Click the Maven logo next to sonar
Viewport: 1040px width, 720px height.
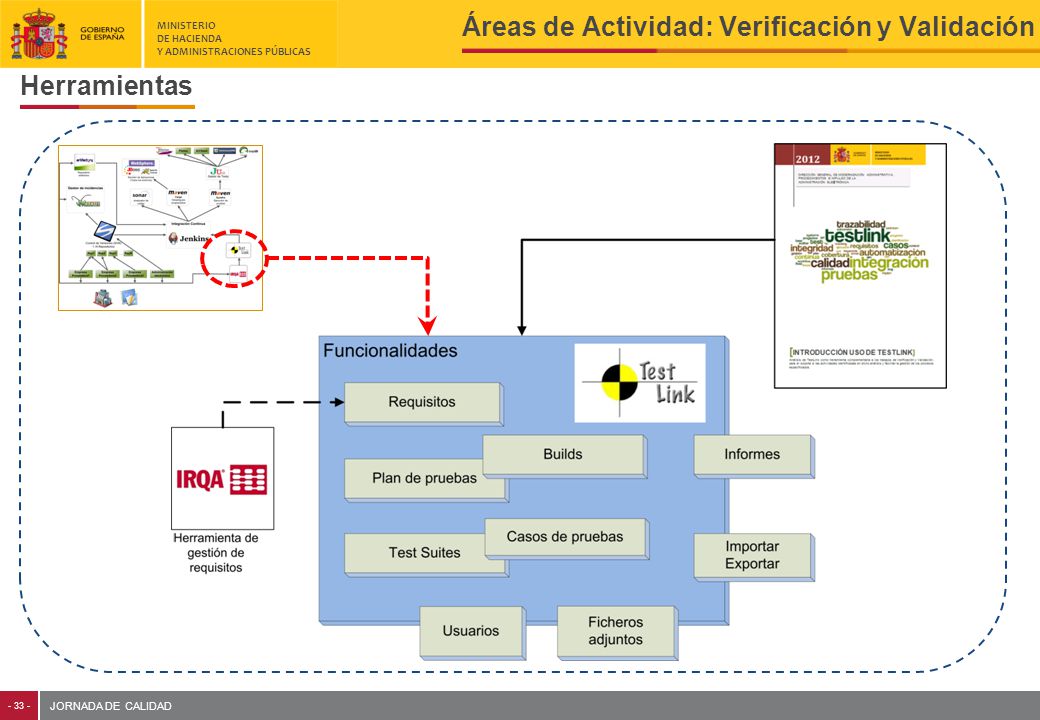(x=178, y=193)
